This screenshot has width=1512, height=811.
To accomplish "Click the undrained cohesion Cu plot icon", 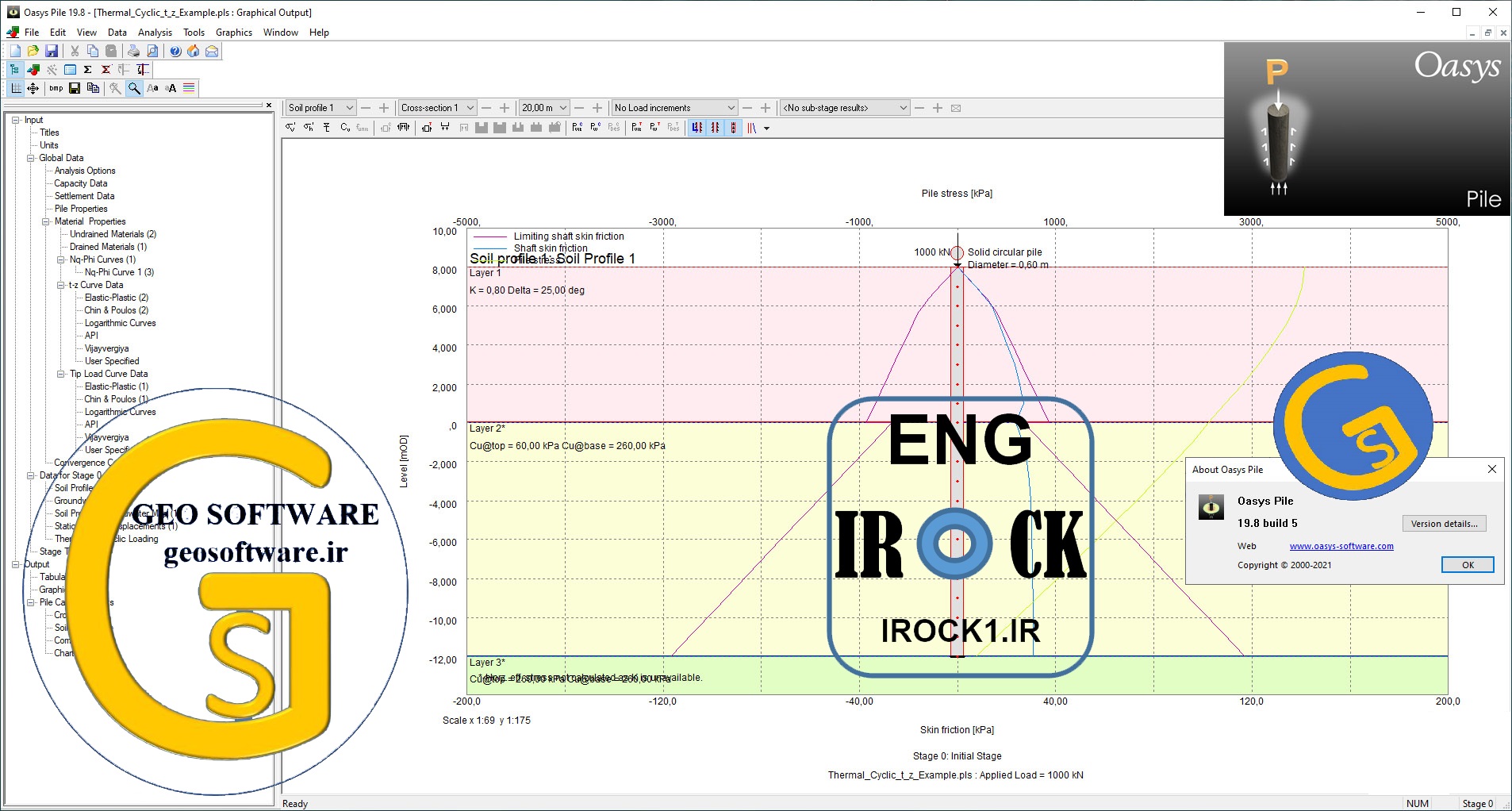I will point(345,128).
